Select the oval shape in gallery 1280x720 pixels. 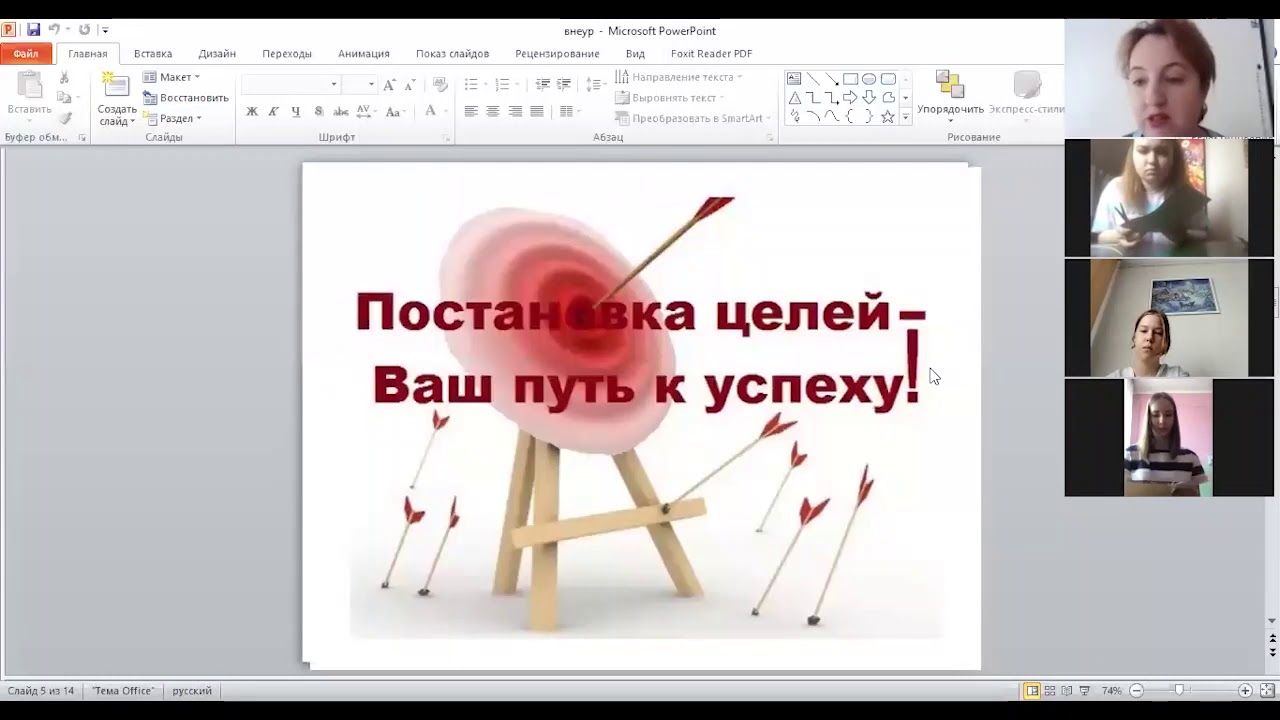tap(869, 79)
